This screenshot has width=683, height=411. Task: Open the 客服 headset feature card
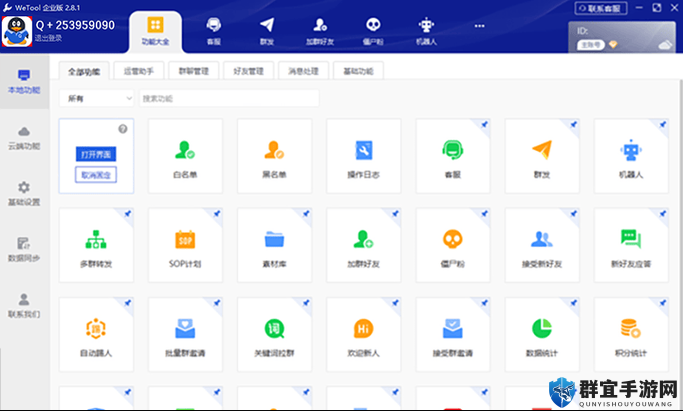tap(453, 156)
